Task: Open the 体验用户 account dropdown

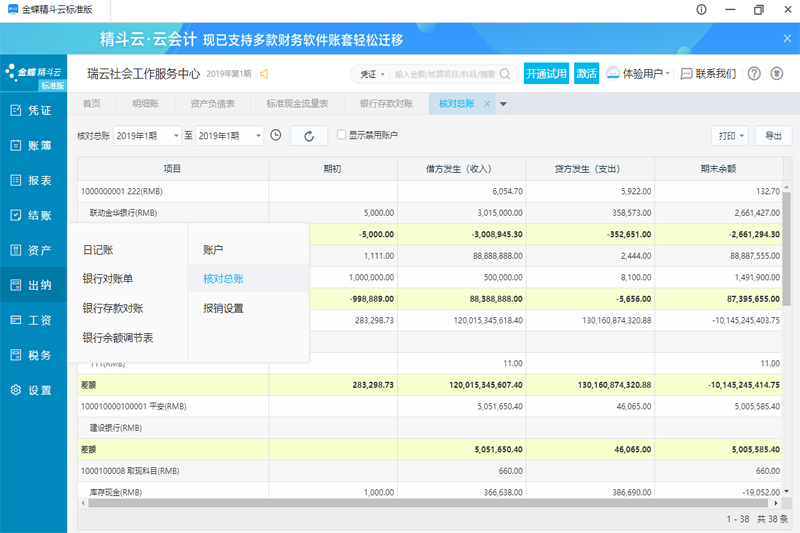Action: click(638, 74)
